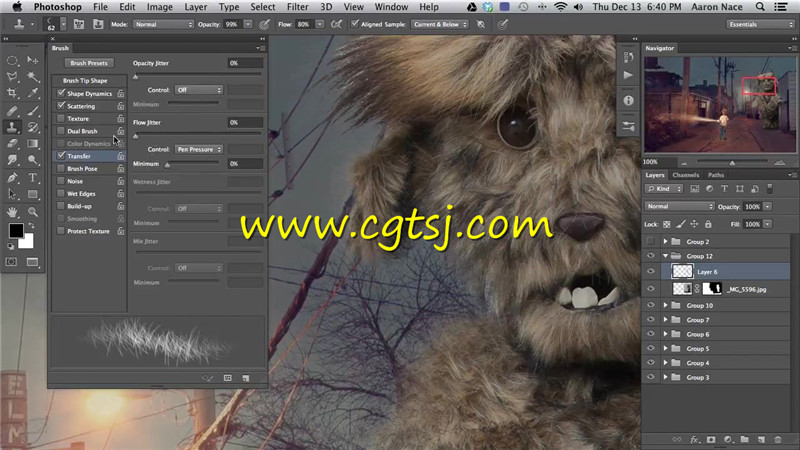Select the Clone Stamp tool
This screenshot has height=450, width=800.
click(x=12, y=127)
